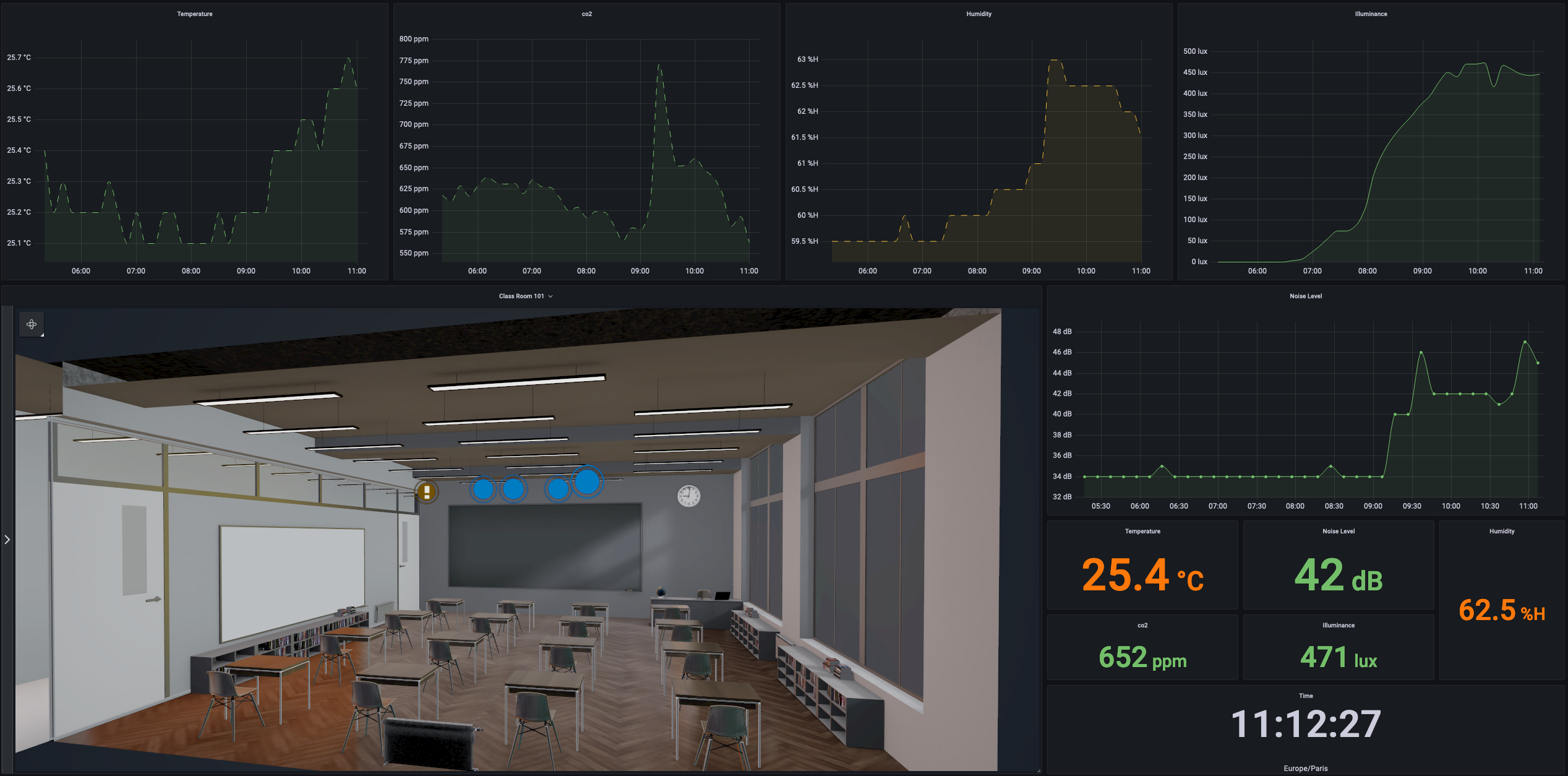This screenshot has width=1568, height=776.
Task: Select the second blue sensor marker
Action: pos(513,489)
